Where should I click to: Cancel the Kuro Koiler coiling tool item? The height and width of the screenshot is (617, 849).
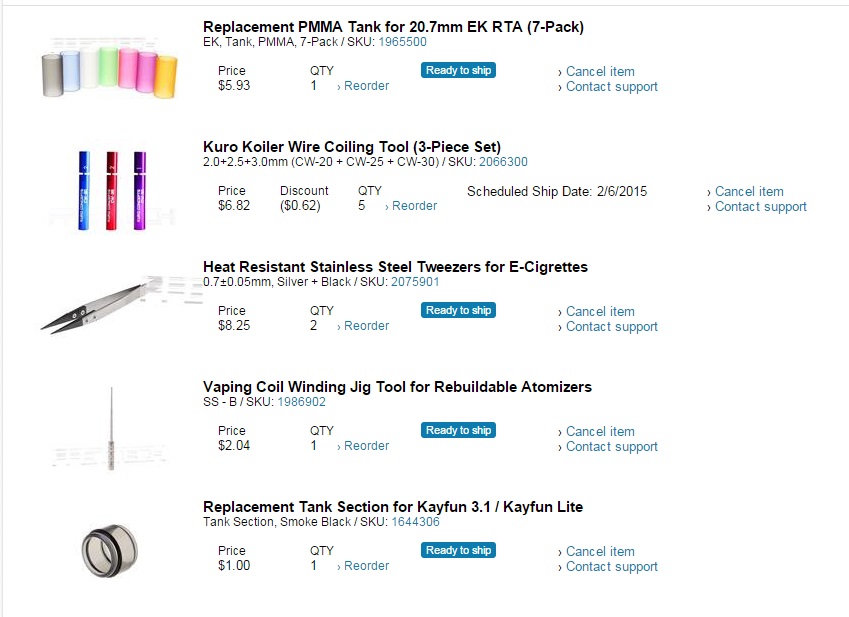749,192
